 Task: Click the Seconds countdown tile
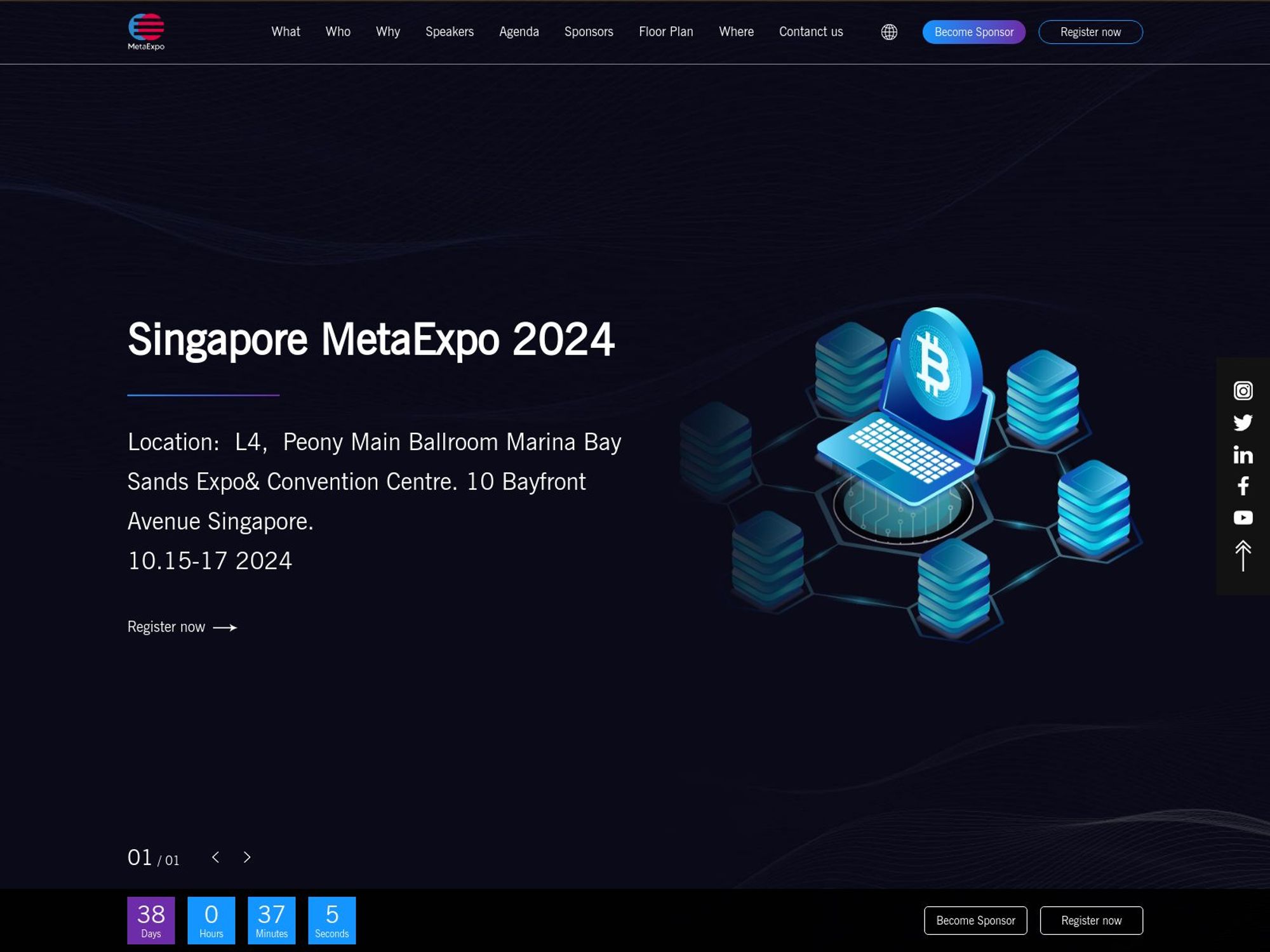click(332, 920)
